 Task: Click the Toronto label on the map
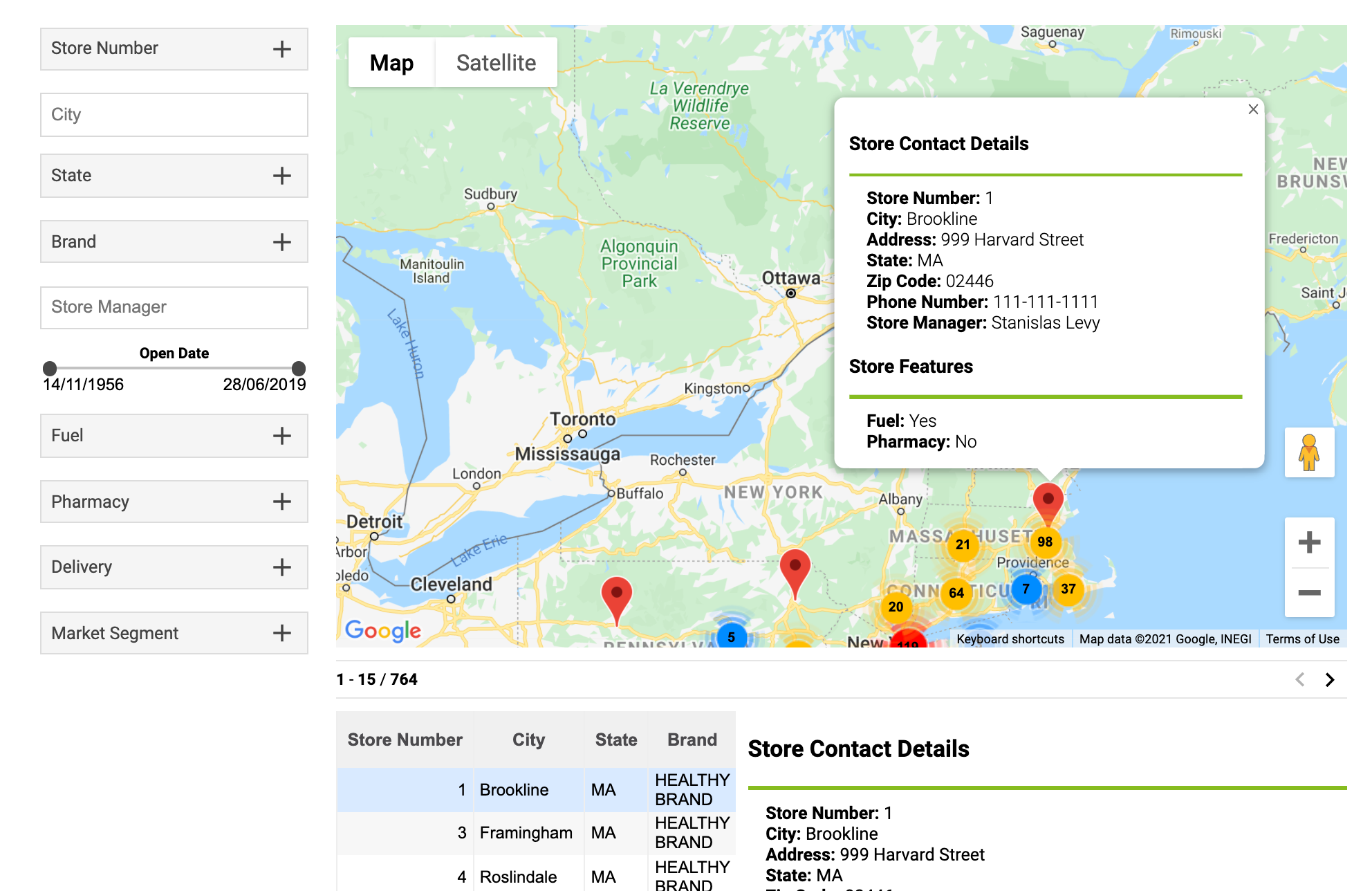click(582, 419)
